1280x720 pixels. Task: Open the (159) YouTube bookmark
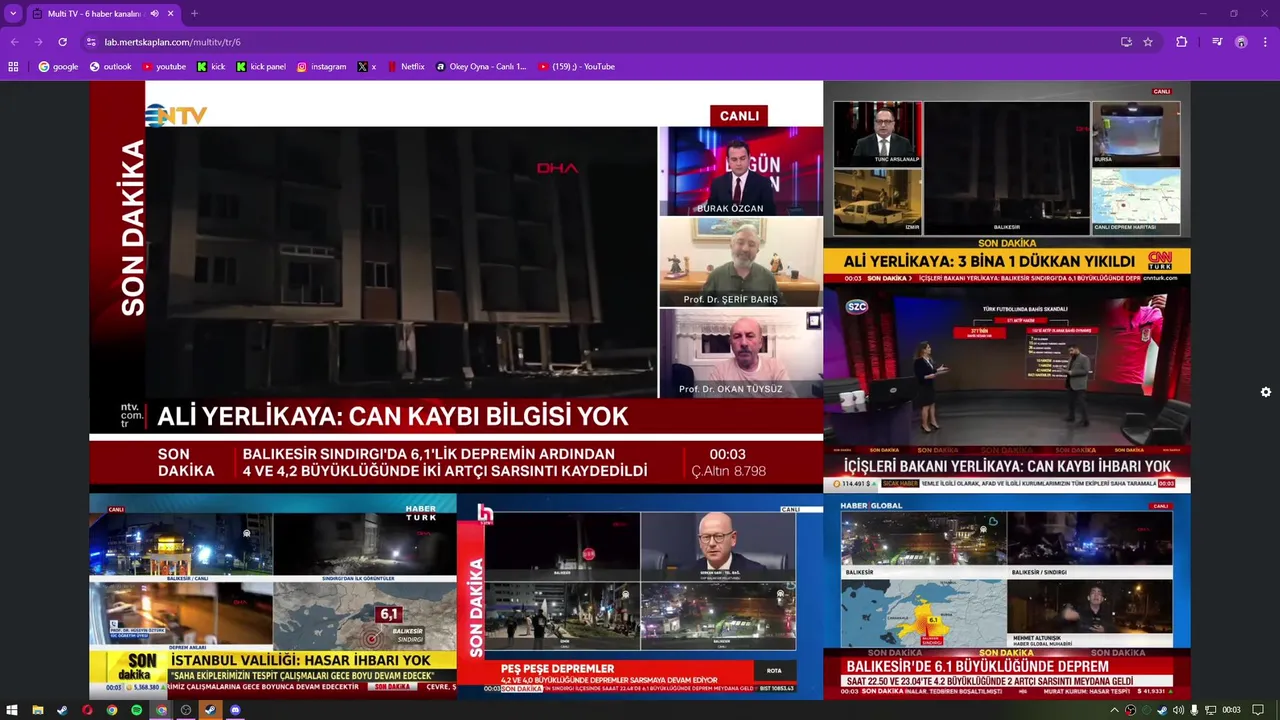[577, 67]
